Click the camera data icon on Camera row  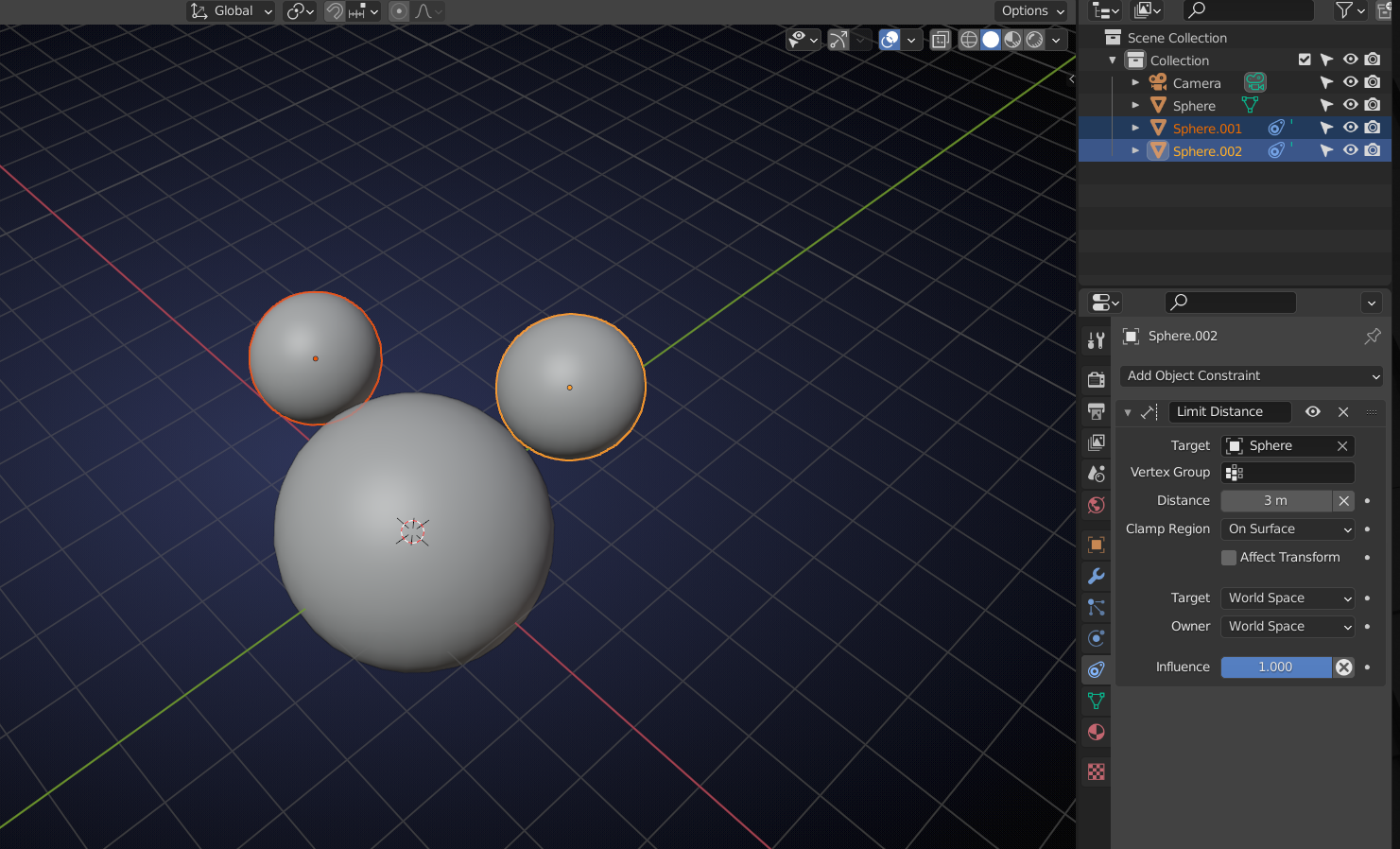[1255, 82]
